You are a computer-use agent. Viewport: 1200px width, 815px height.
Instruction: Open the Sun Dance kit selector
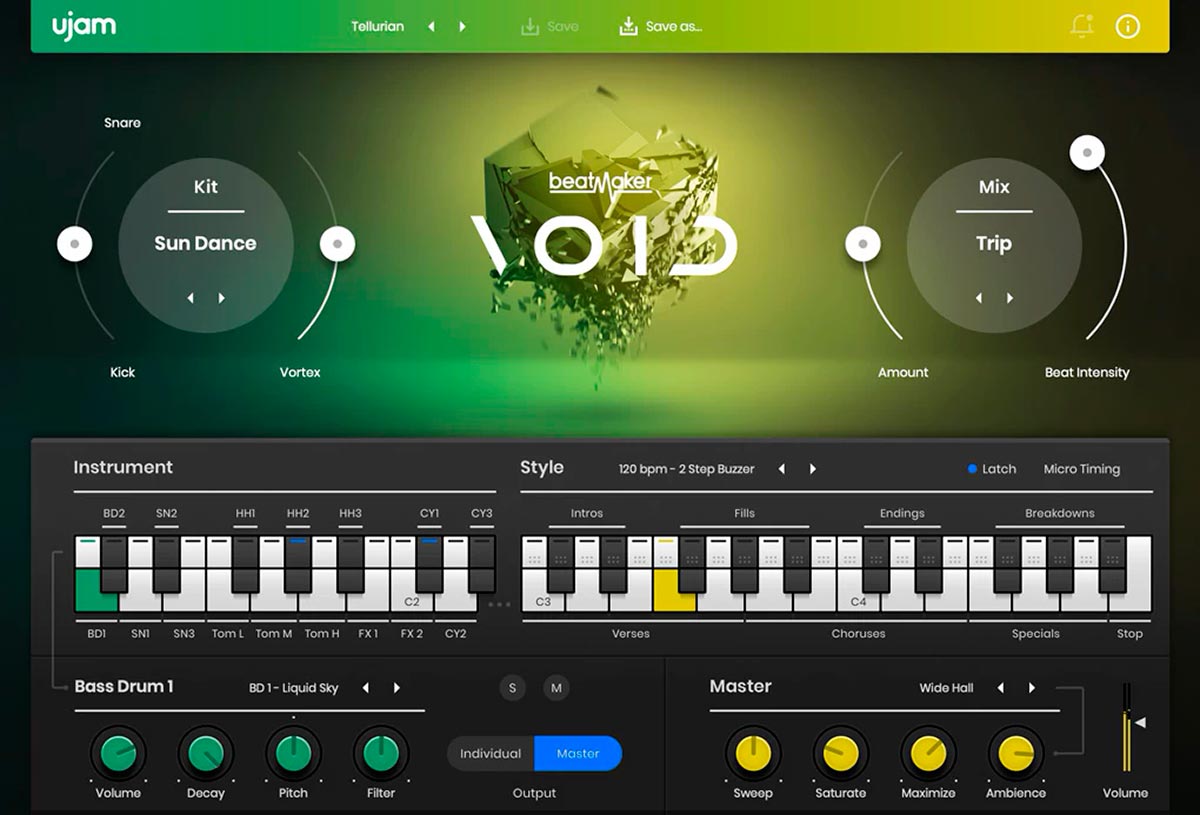pyautogui.click(x=205, y=243)
